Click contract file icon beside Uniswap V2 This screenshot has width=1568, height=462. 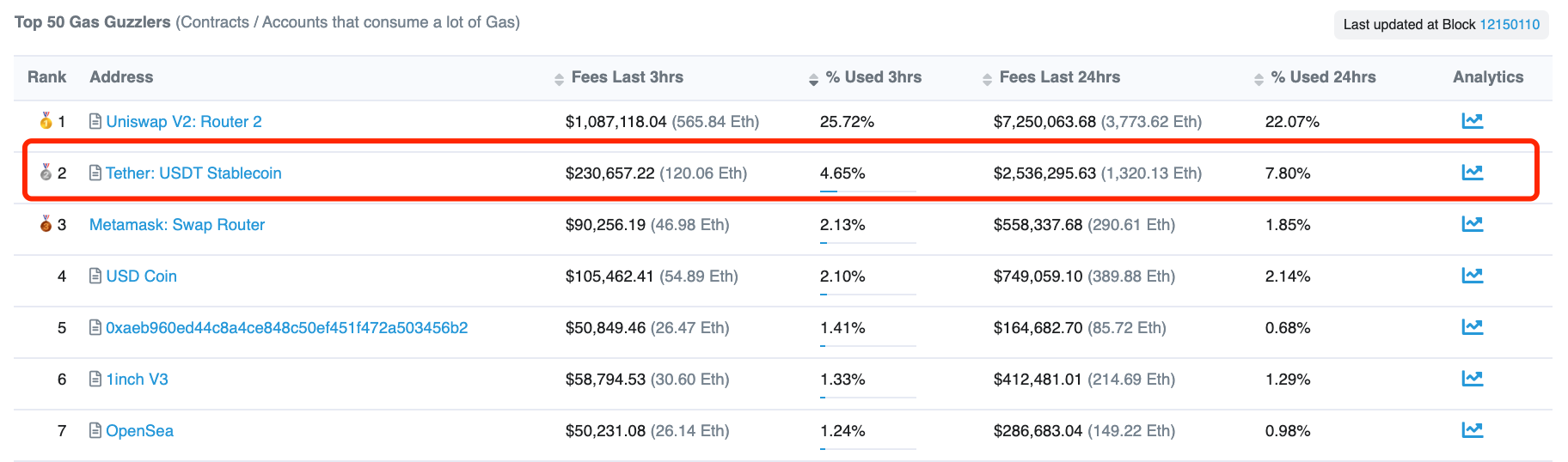pyautogui.click(x=95, y=121)
